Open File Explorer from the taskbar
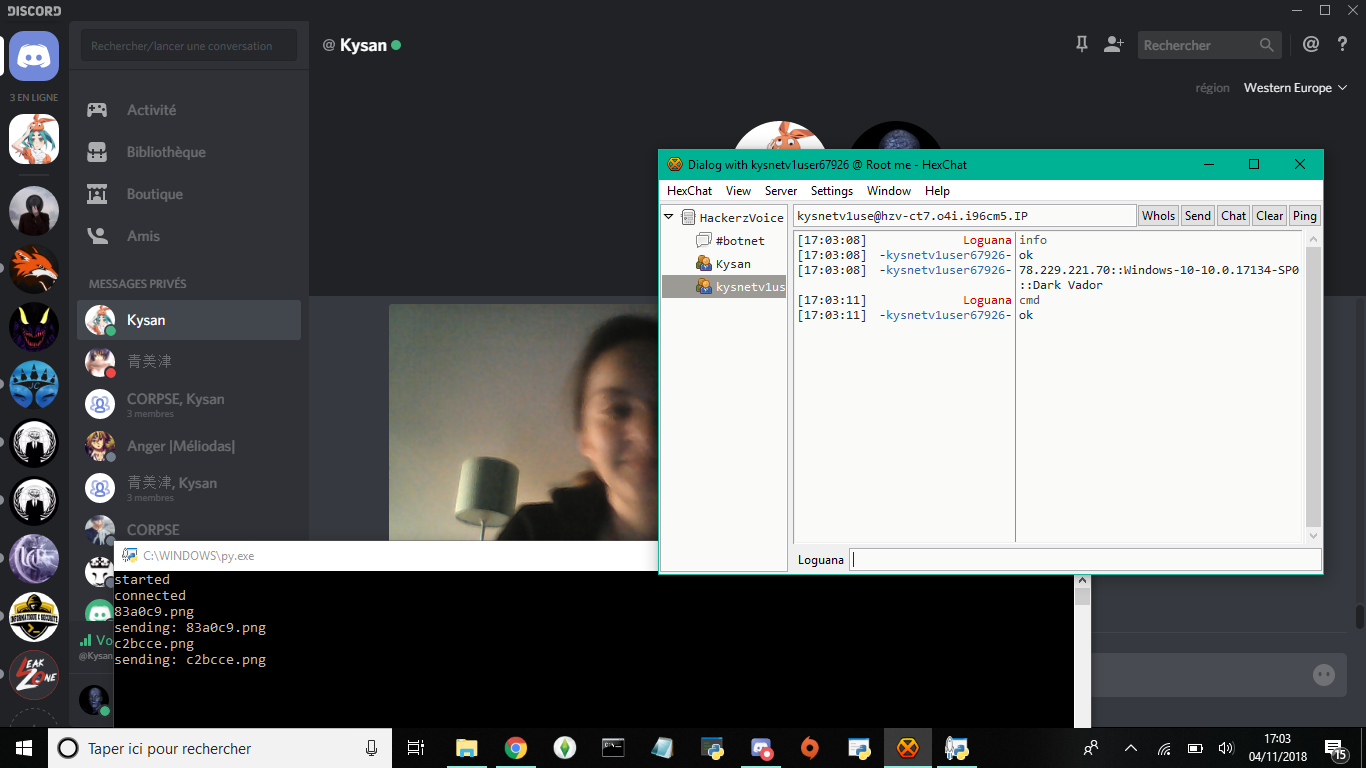 [x=466, y=748]
